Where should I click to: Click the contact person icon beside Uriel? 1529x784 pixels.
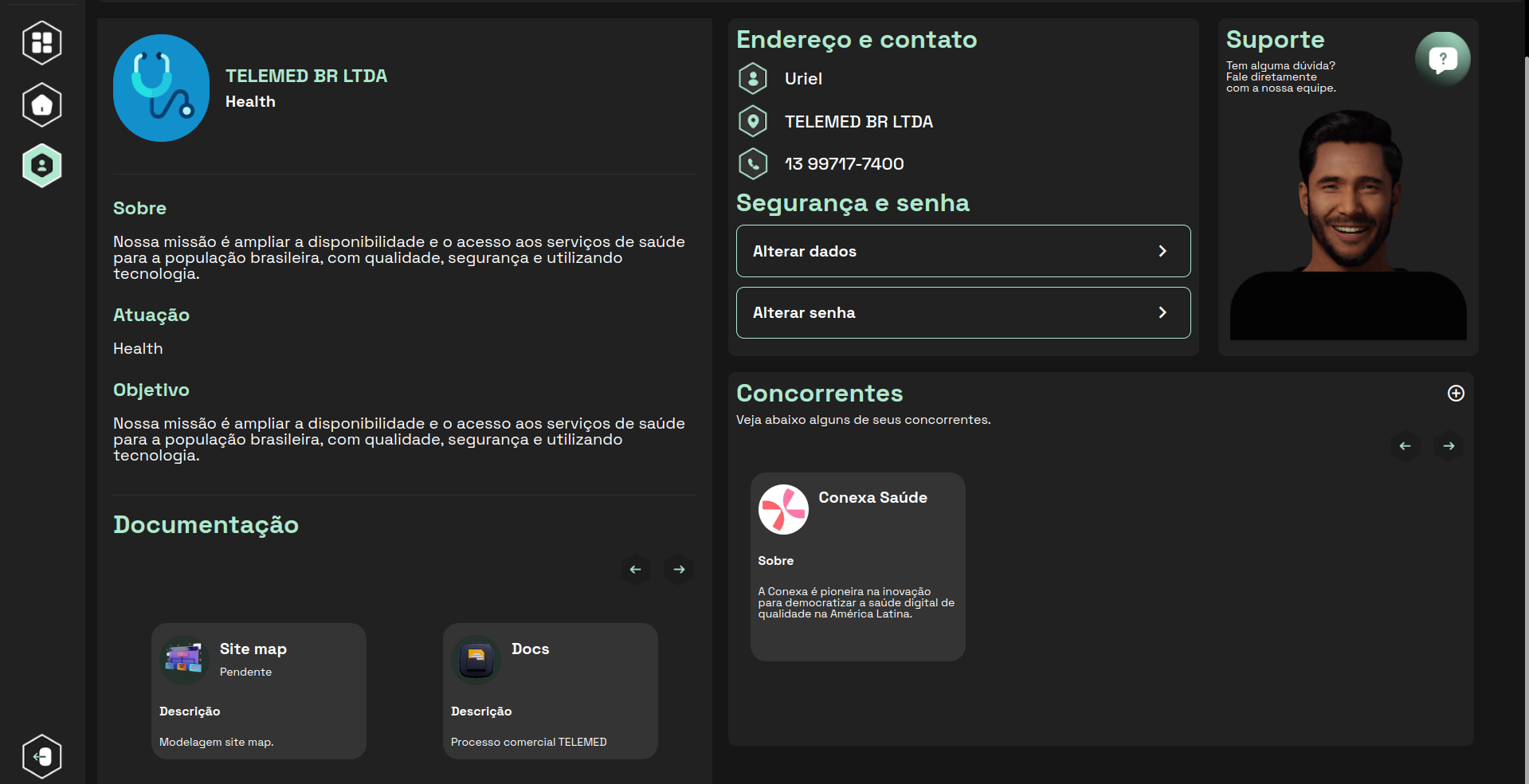point(753,78)
